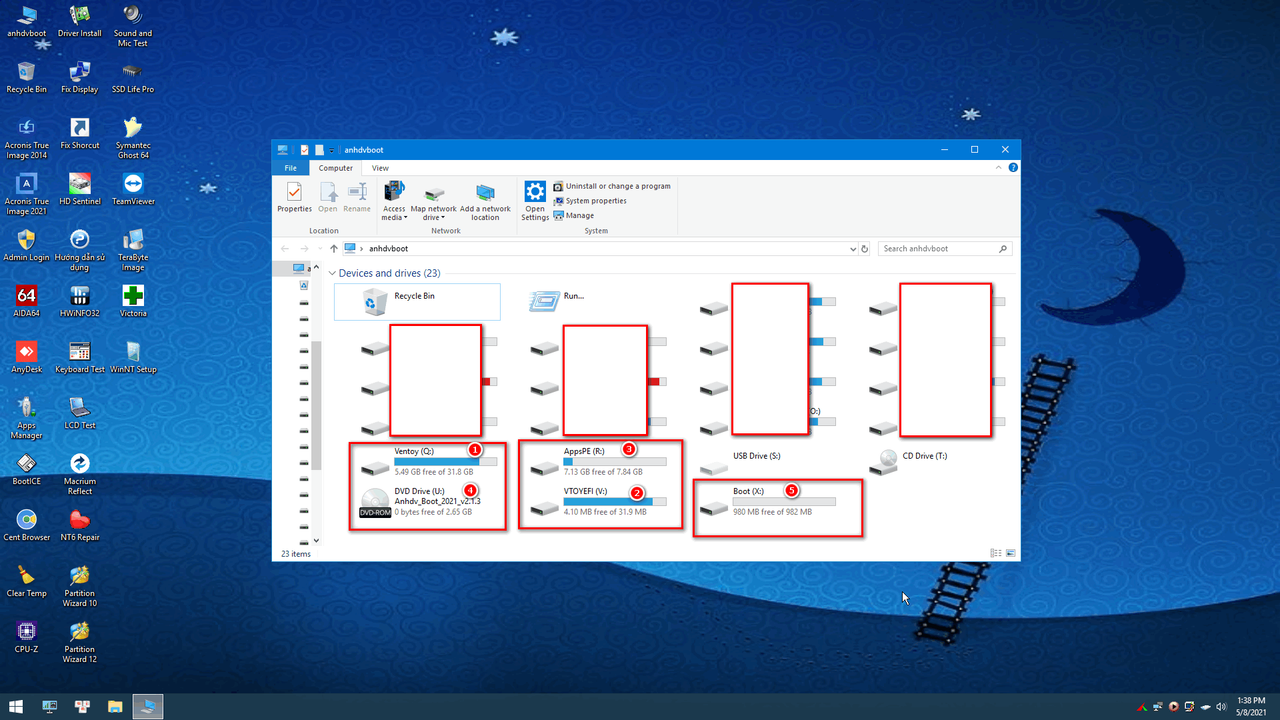
Task: Click Properties in the Computer ribbon
Action: pos(294,197)
